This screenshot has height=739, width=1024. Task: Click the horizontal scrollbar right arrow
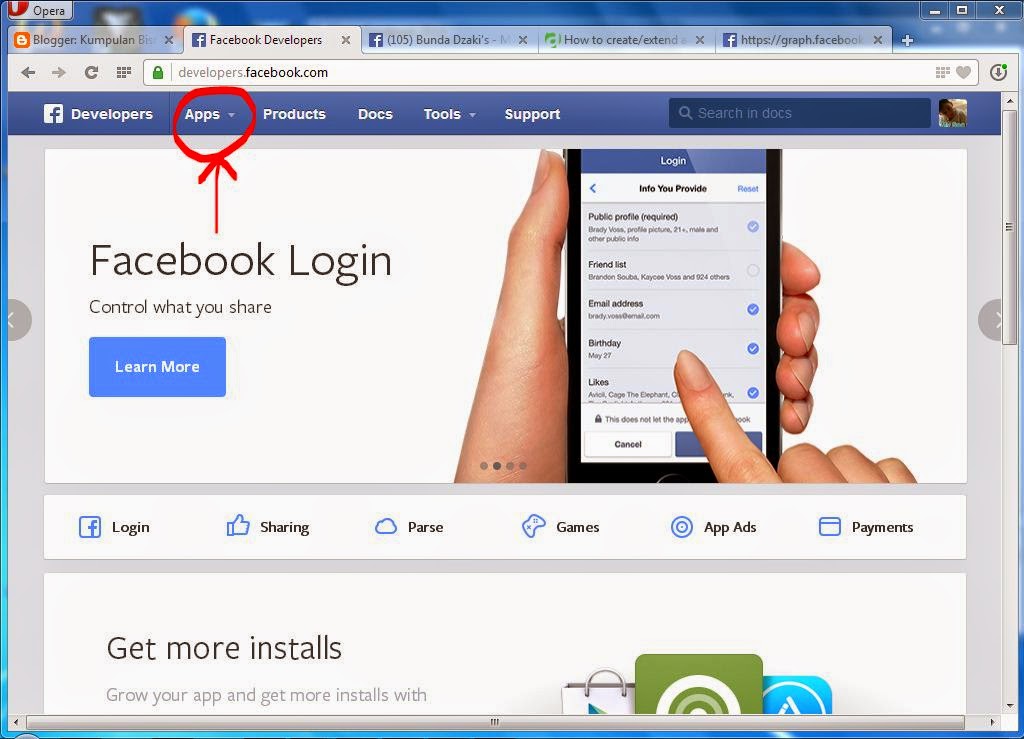993,722
